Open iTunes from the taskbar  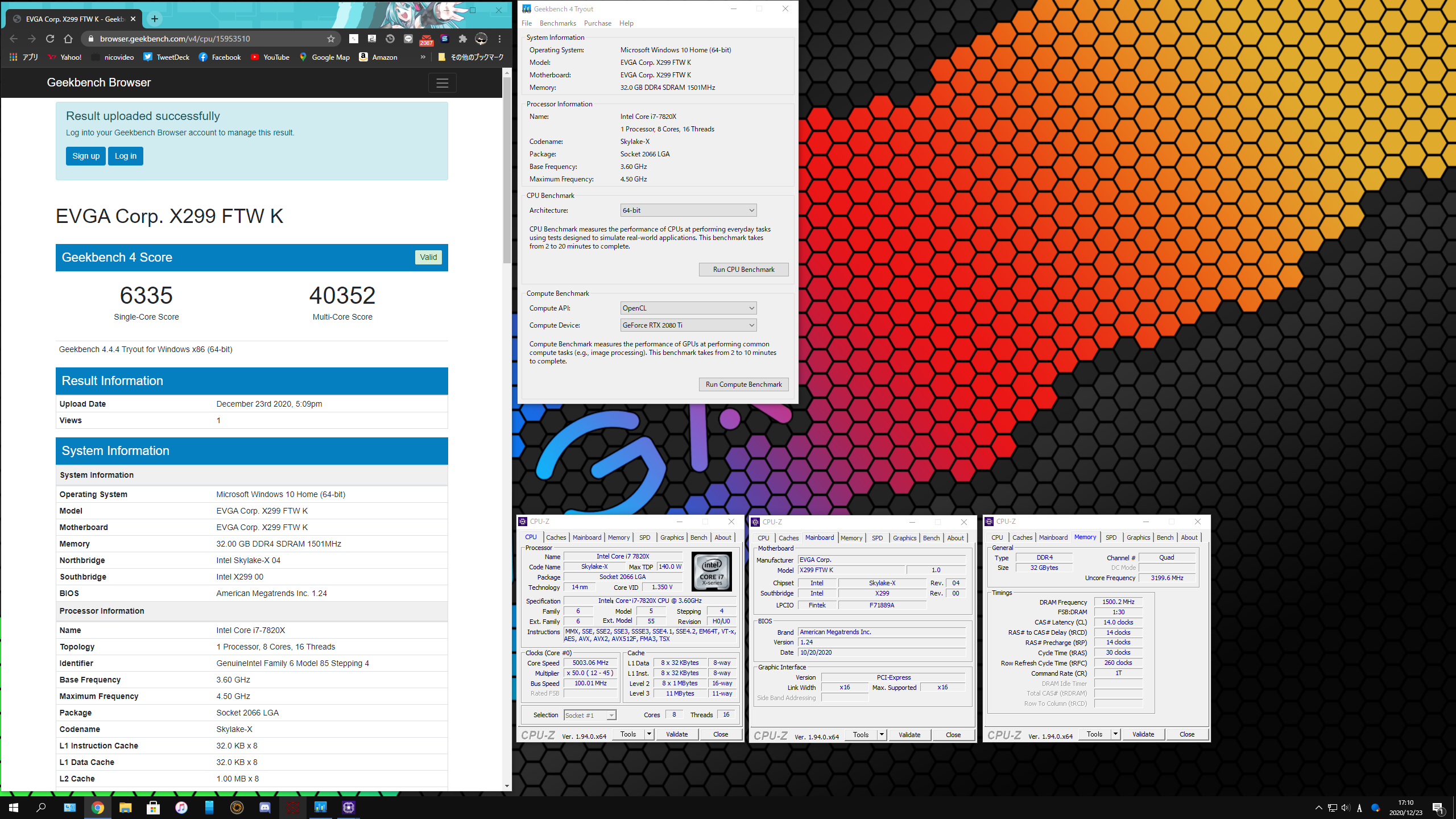tap(181, 808)
